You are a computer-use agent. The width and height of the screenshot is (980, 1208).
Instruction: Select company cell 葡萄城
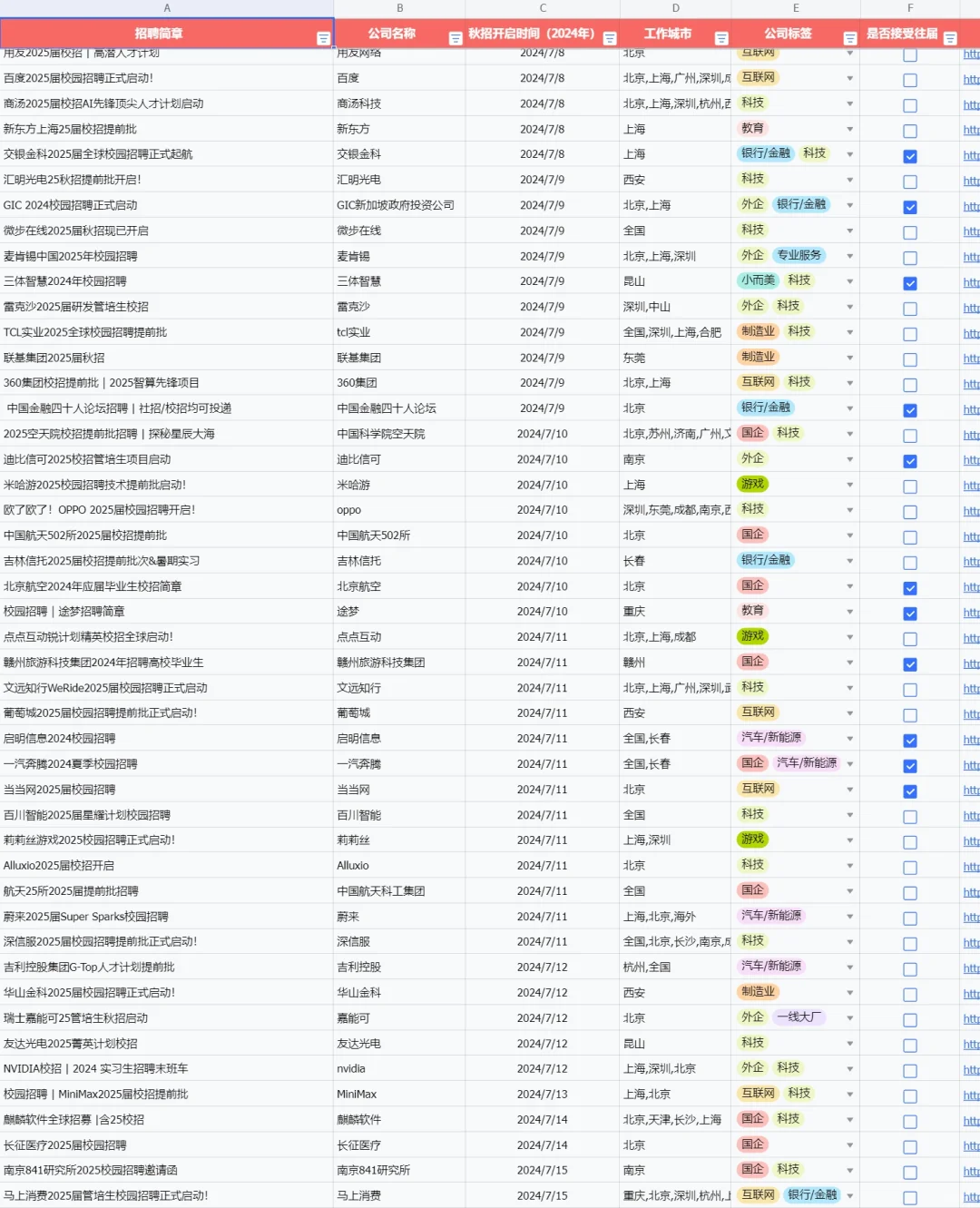pos(399,713)
